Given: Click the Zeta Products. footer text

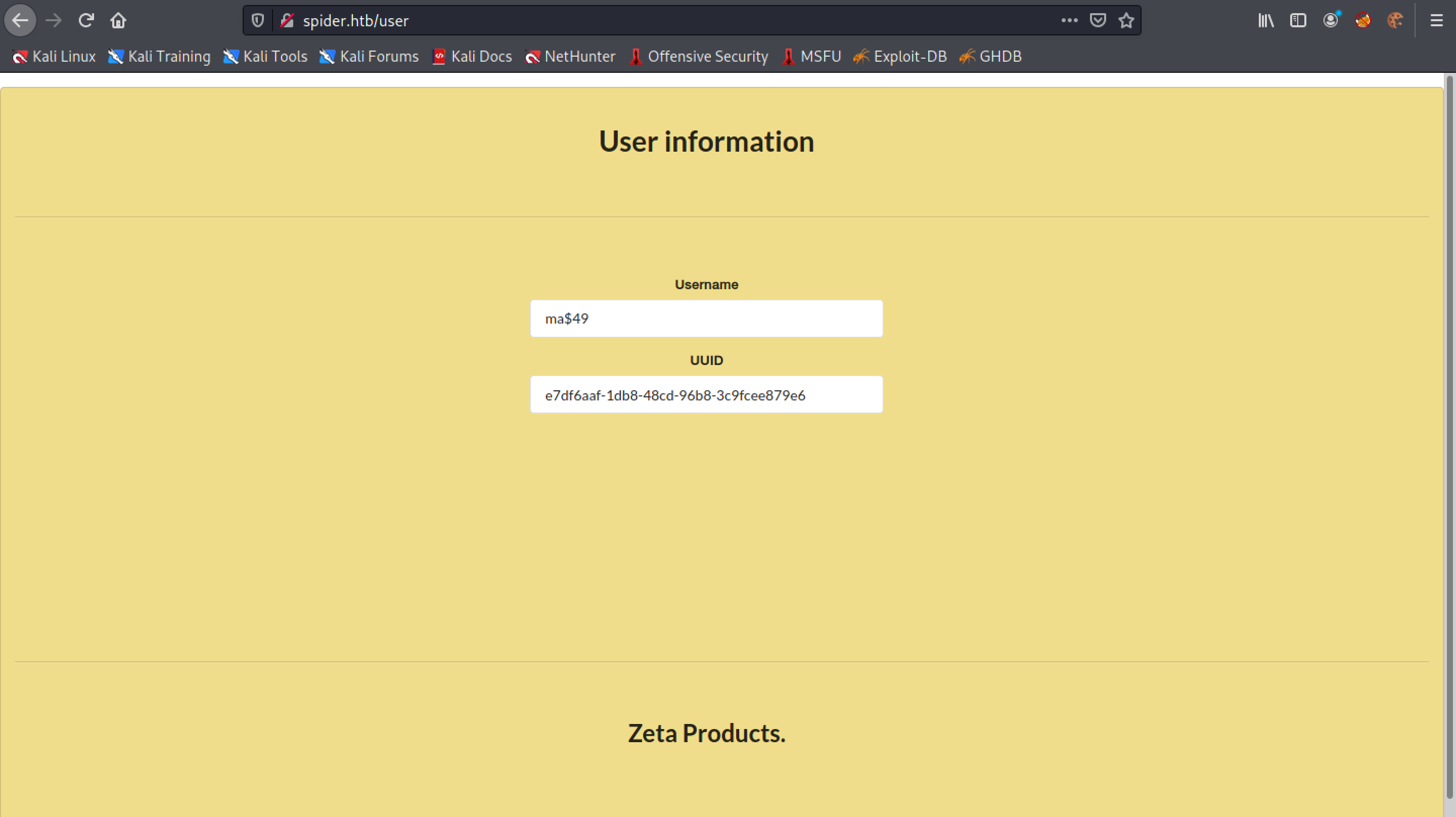Looking at the screenshot, I should [707, 733].
